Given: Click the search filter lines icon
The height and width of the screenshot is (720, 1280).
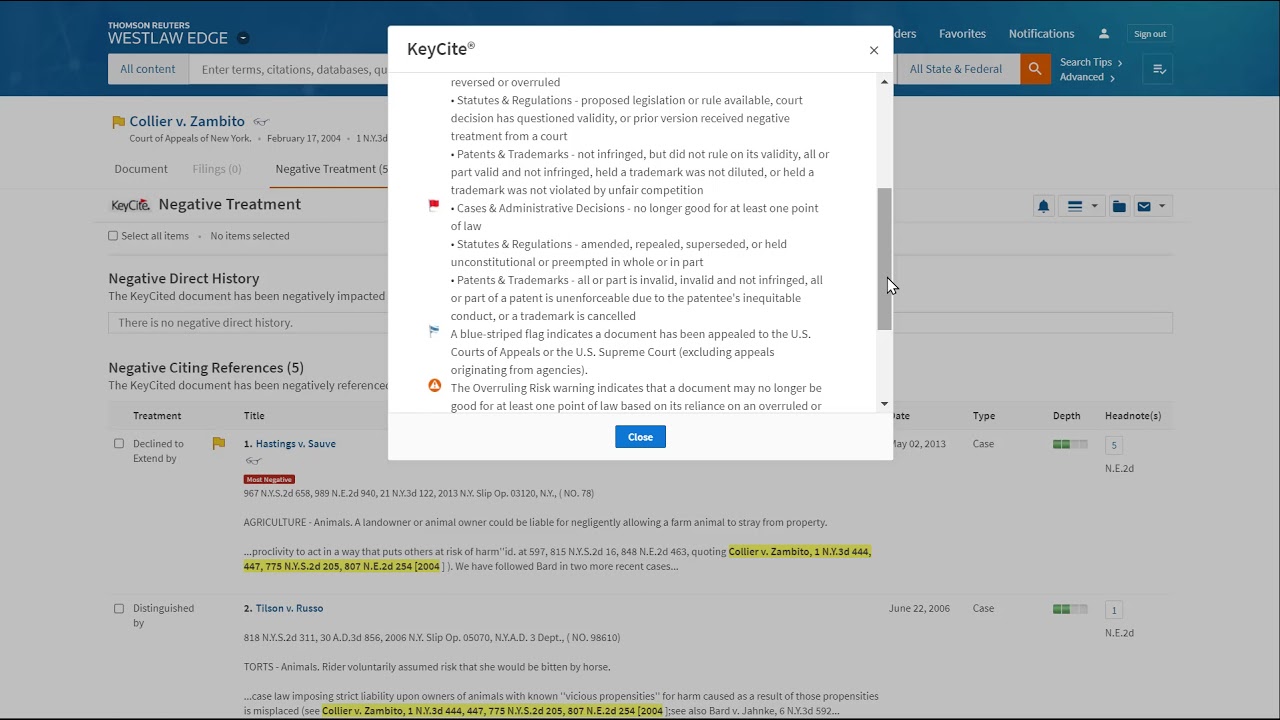Looking at the screenshot, I should pos(1159,69).
